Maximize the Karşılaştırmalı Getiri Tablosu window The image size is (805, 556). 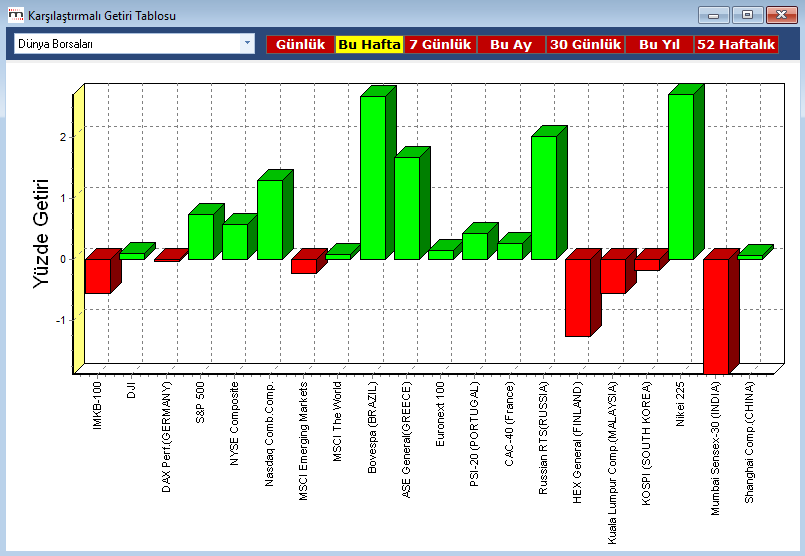click(x=748, y=15)
